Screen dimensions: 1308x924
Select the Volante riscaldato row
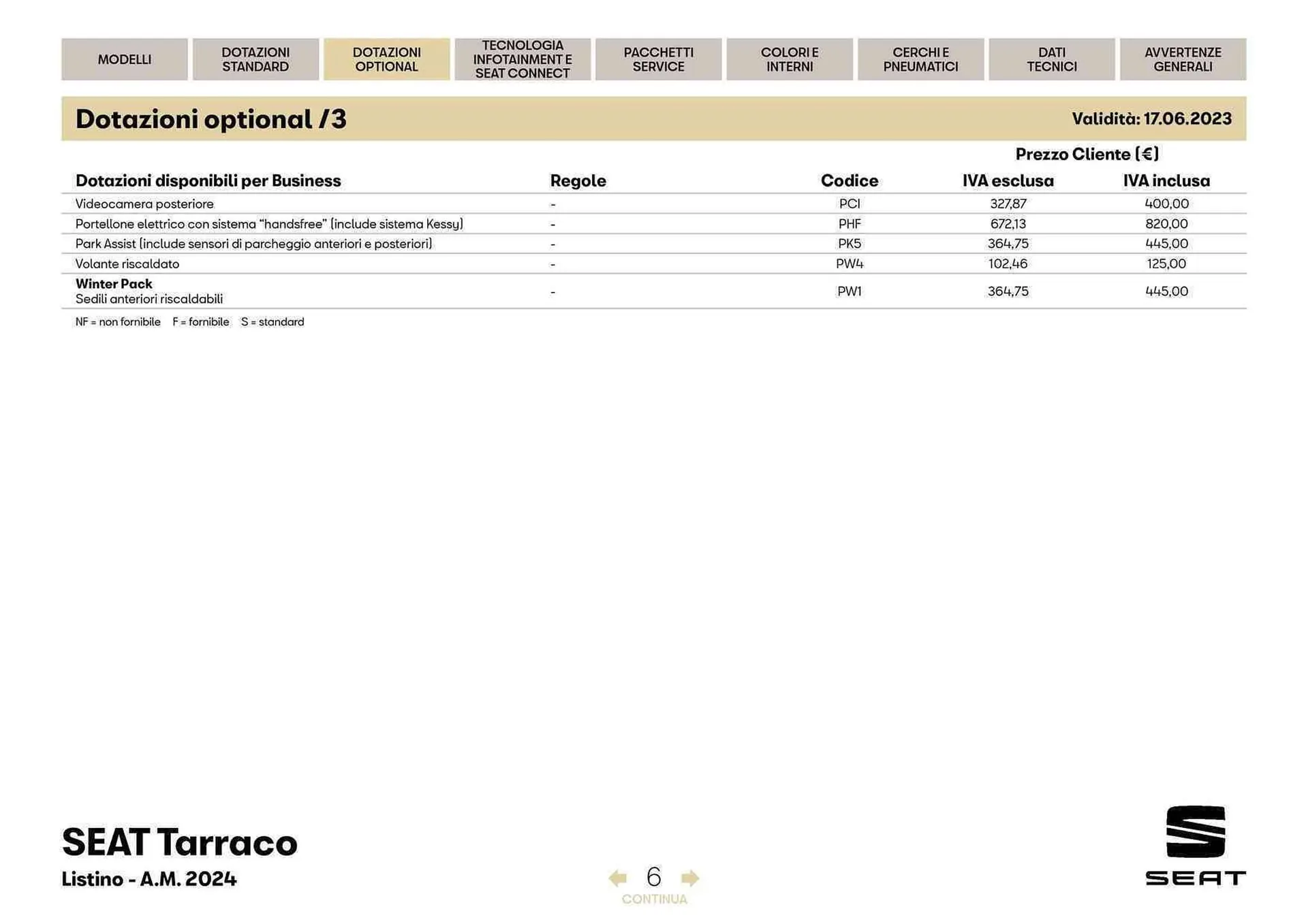[654, 264]
